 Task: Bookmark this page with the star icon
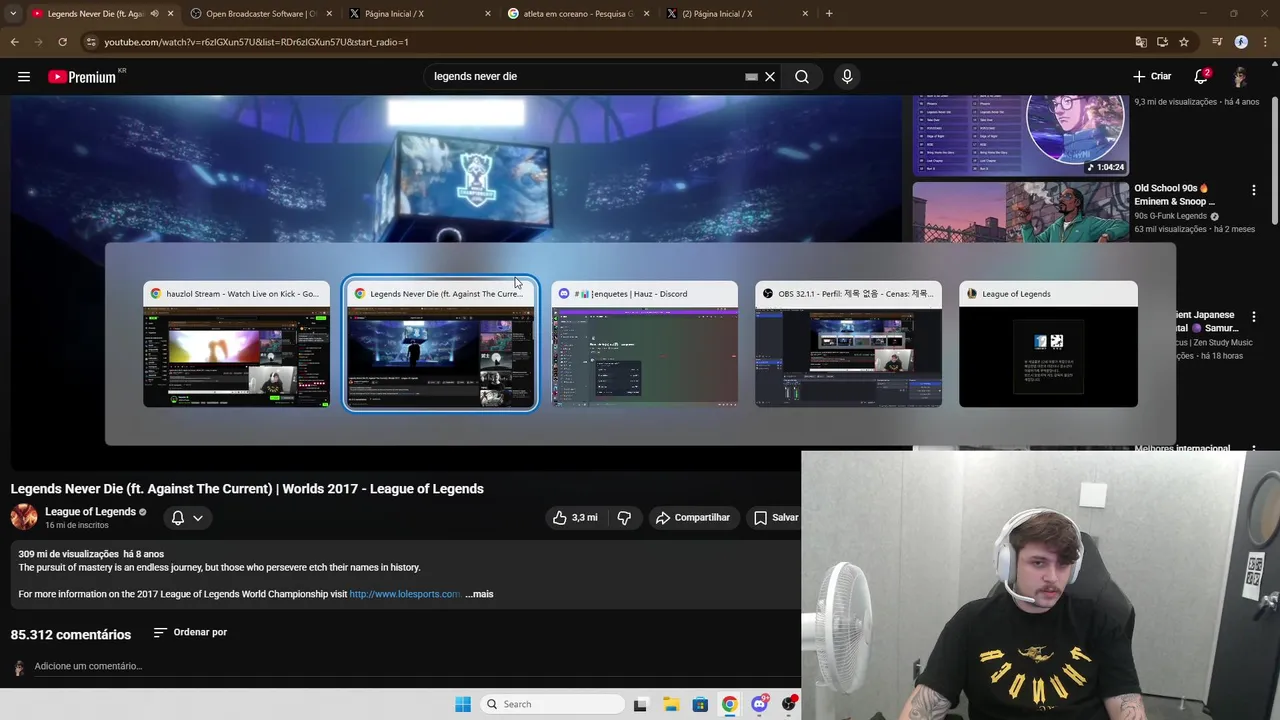[x=1184, y=42]
